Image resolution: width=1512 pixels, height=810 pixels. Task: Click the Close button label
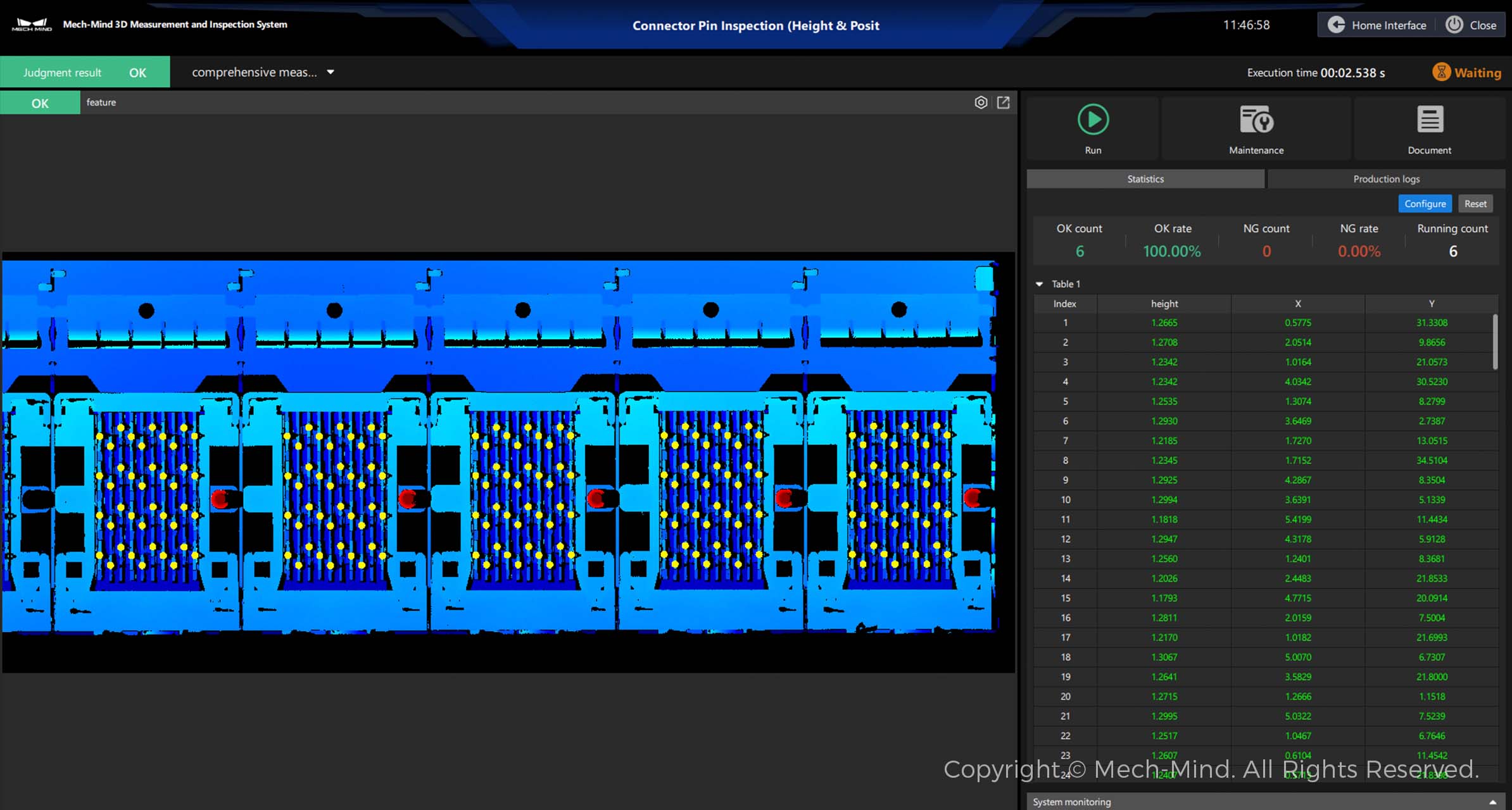coord(1483,25)
